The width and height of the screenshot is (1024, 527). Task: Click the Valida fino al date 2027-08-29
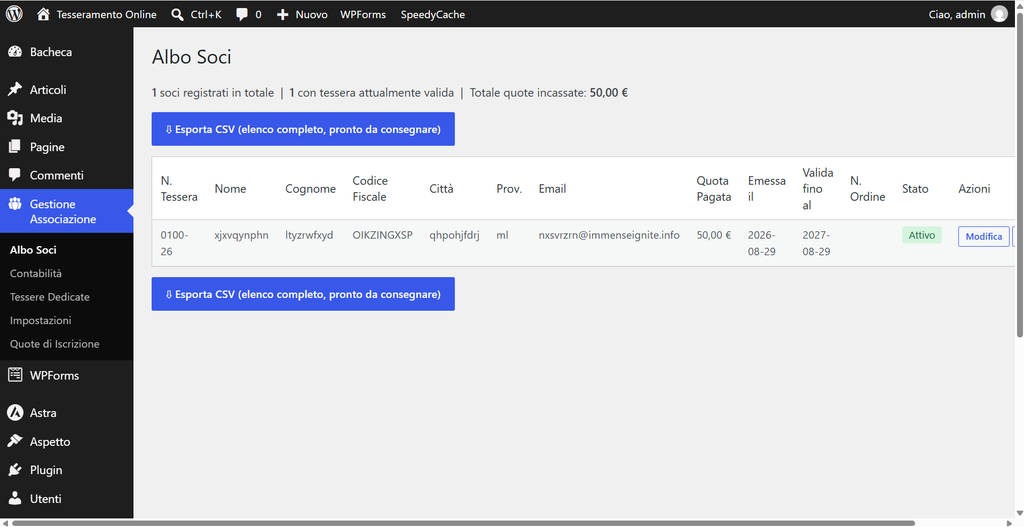pyautogui.click(x=816, y=243)
